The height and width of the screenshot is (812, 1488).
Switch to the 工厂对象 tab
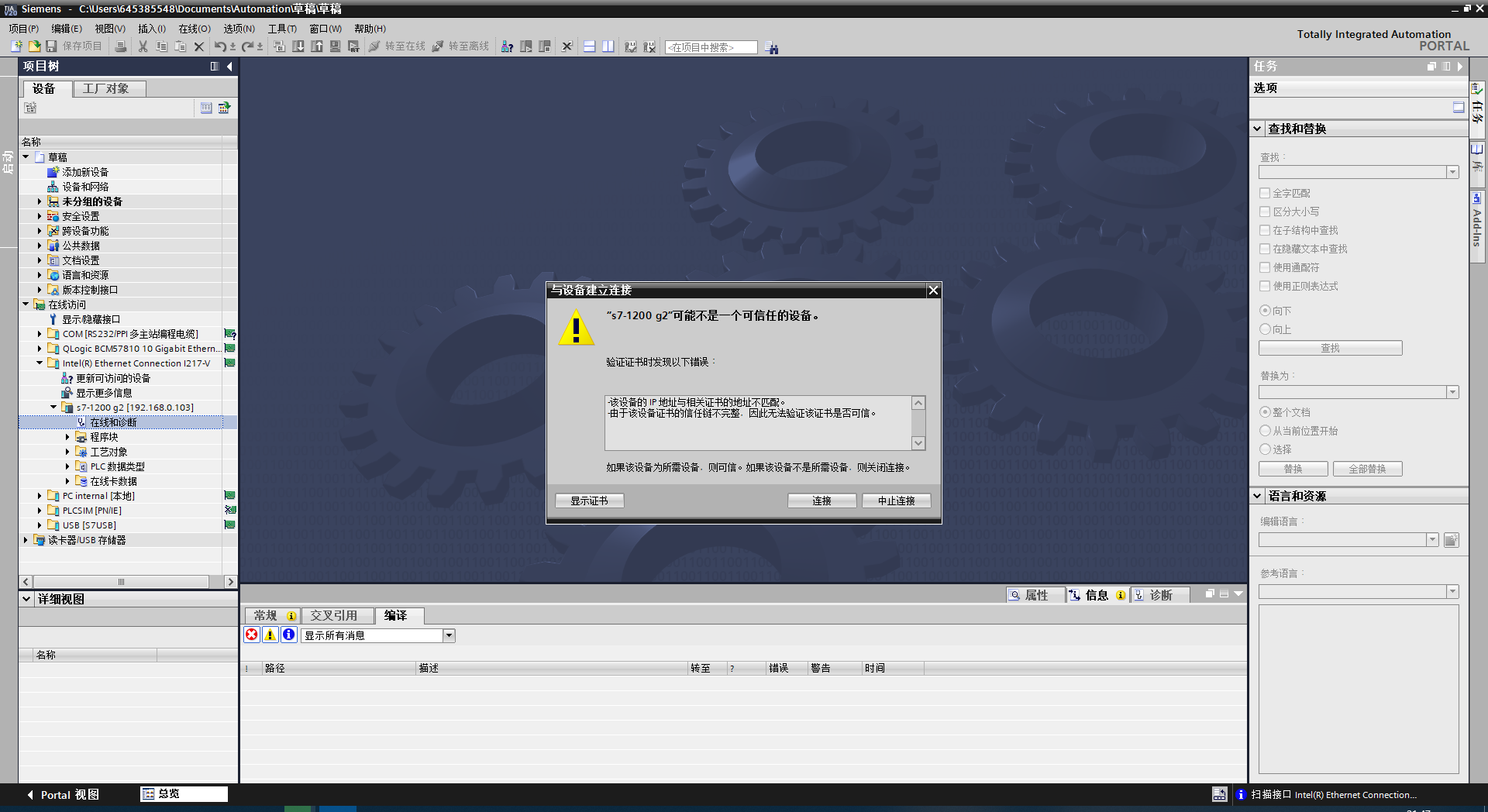click(x=109, y=89)
